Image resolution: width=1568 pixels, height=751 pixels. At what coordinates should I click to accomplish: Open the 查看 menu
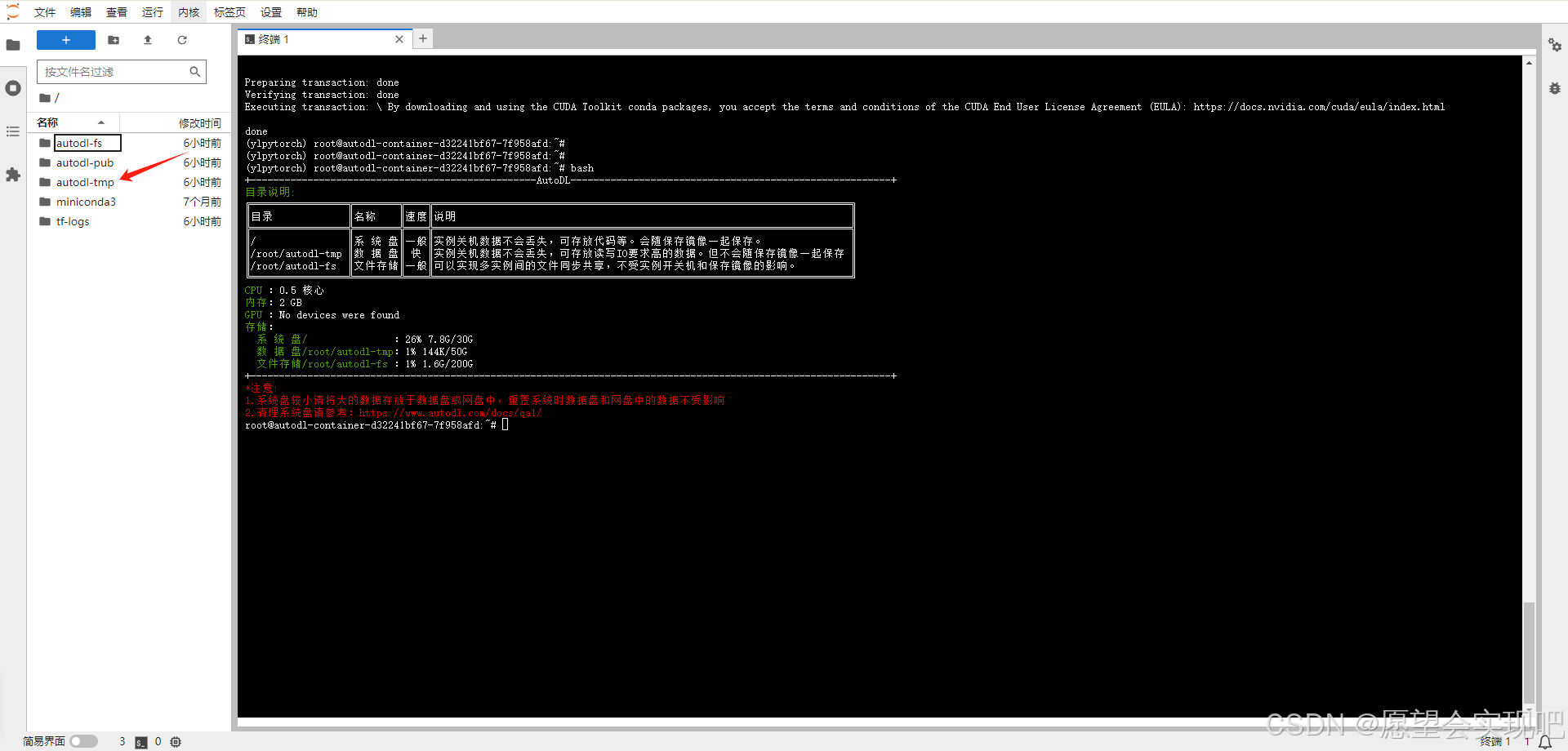(x=117, y=12)
